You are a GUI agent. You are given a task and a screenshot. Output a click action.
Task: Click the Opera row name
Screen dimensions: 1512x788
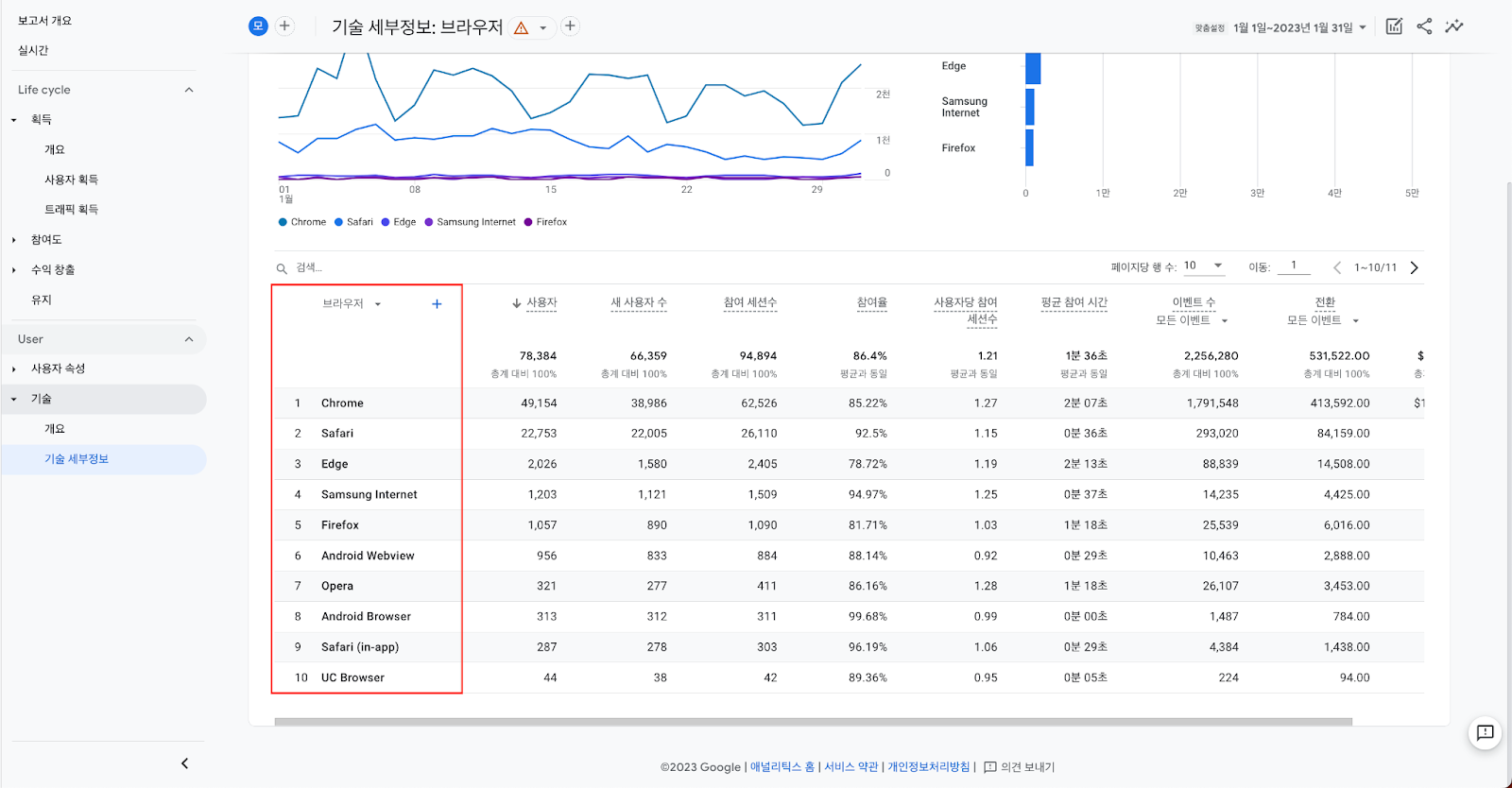tap(337, 587)
